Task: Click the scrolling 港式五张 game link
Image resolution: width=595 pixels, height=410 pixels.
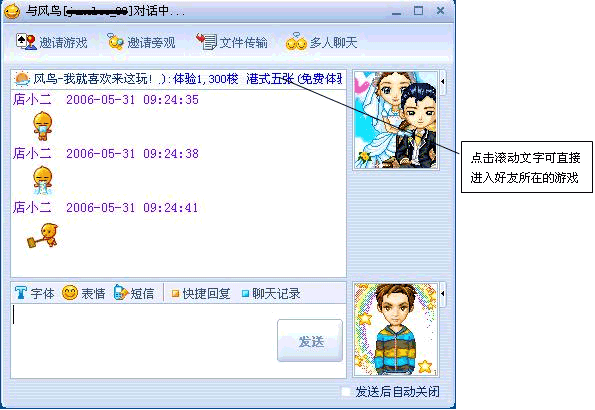Action: [x=270, y=79]
